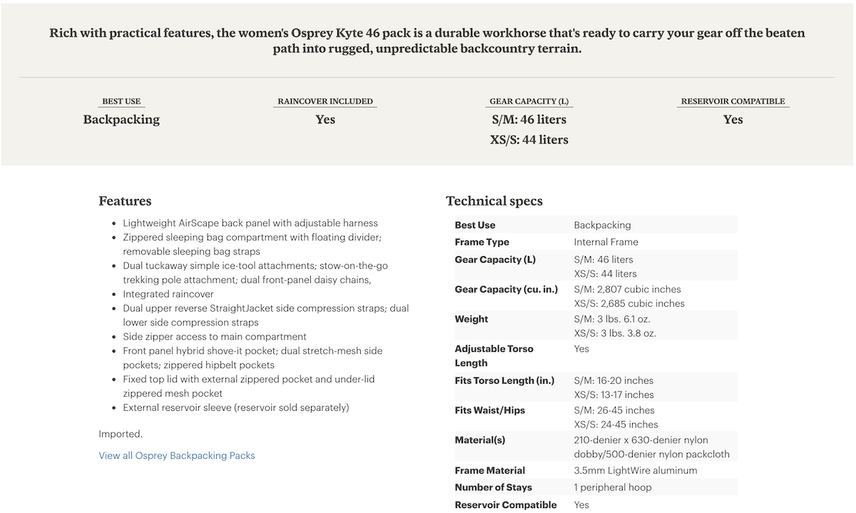Click the 'Fits Waist/Hips' spec label
Image resolution: width=856 pixels, height=513 pixels.
(x=490, y=410)
